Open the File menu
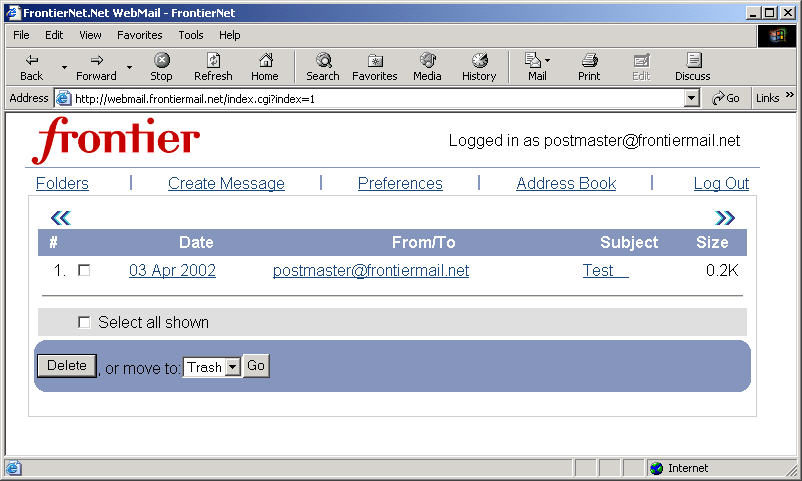 (21, 35)
